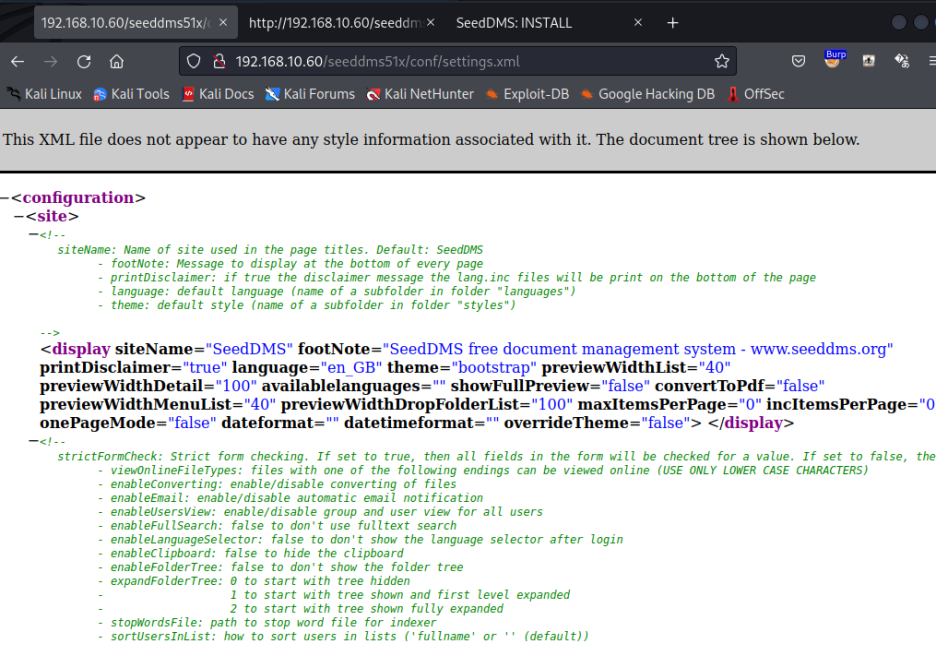Click the display element tag name

point(81,349)
